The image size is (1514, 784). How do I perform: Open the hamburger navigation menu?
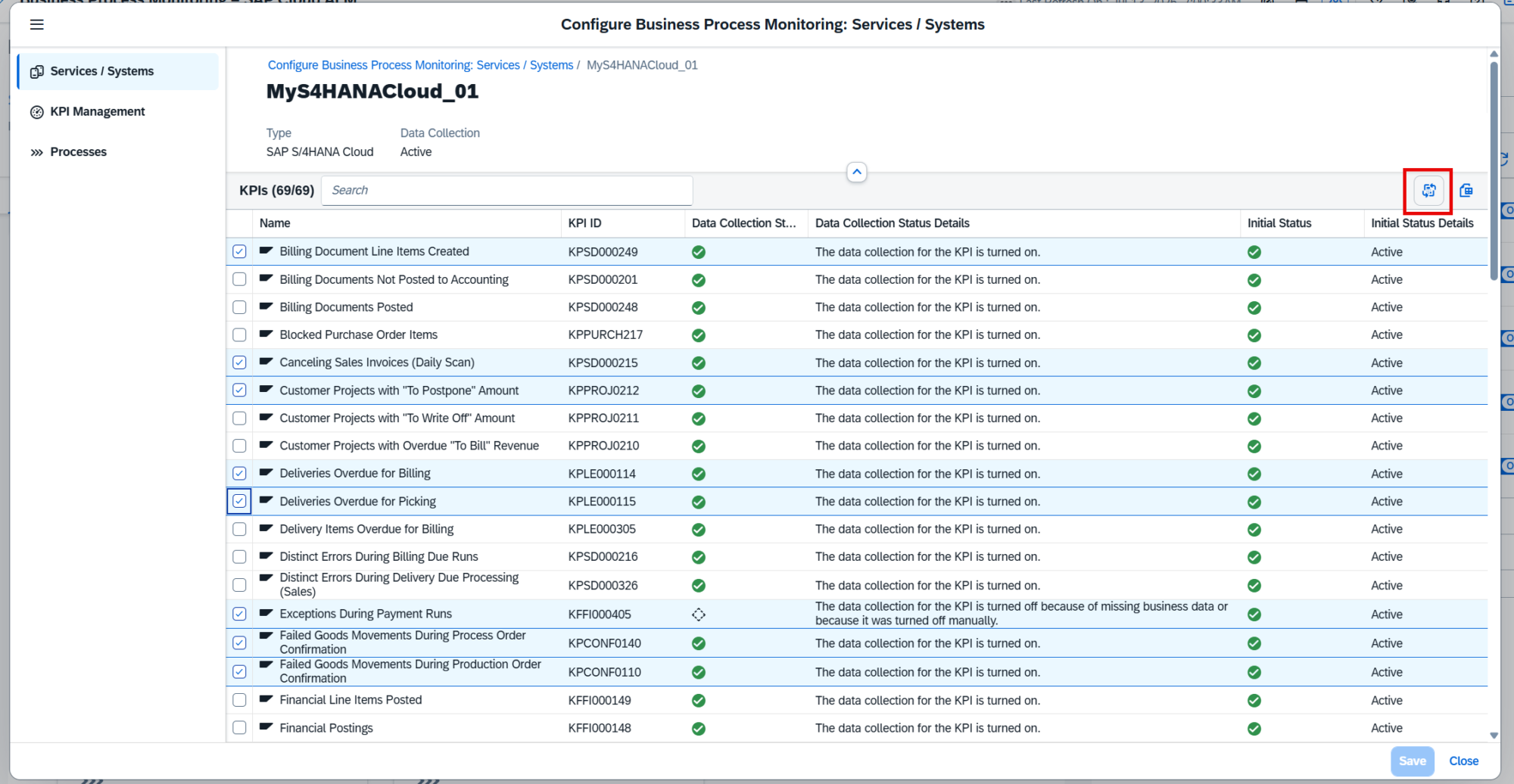36,25
